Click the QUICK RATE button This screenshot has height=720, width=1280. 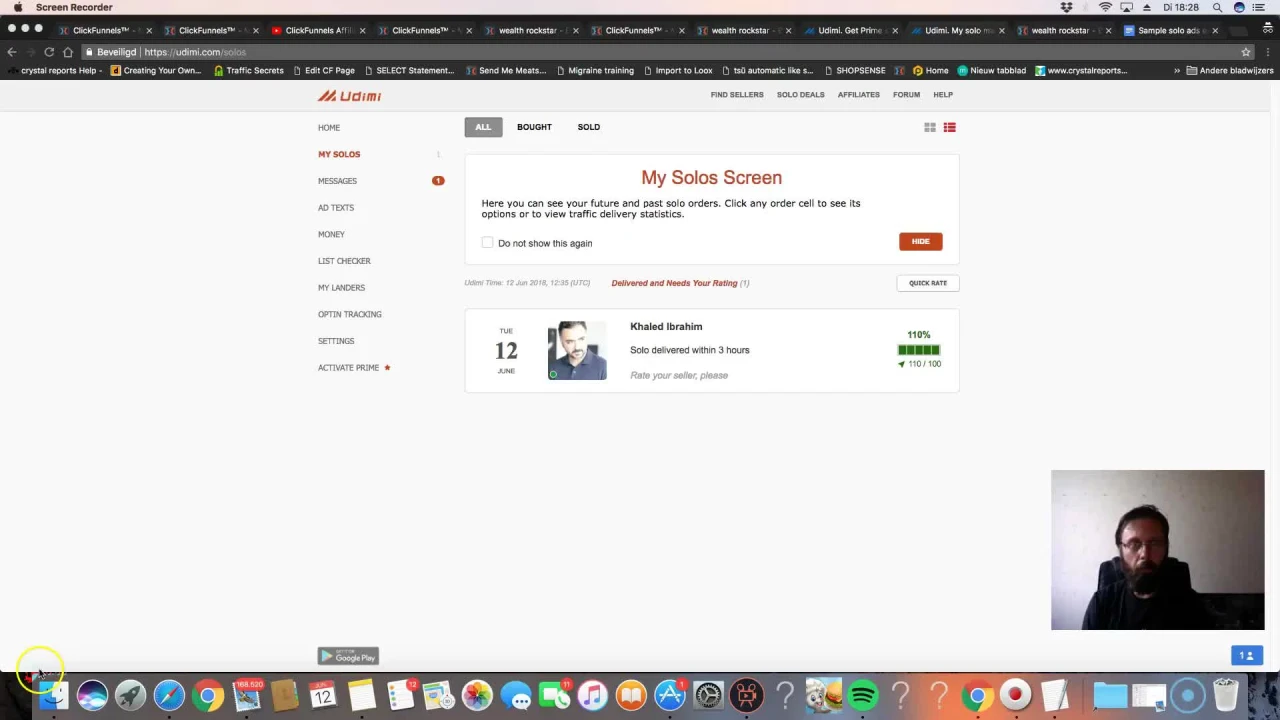pyautogui.click(x=928, y=283)
